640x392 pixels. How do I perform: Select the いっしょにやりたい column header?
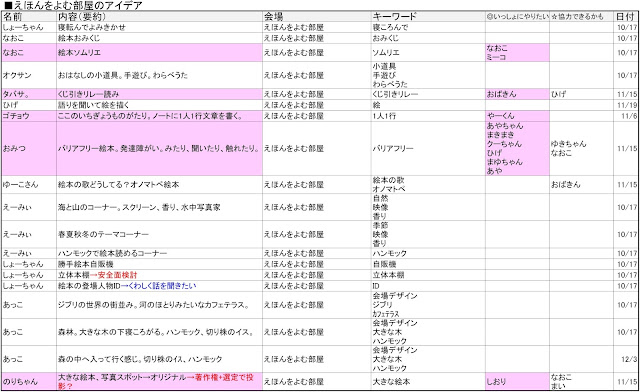click(x=517, y=17)
